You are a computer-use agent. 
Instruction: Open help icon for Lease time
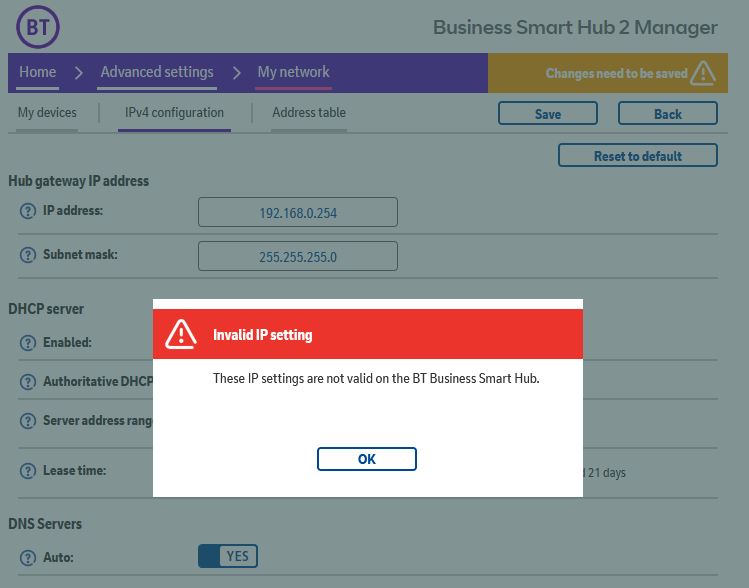pos(28,470)
